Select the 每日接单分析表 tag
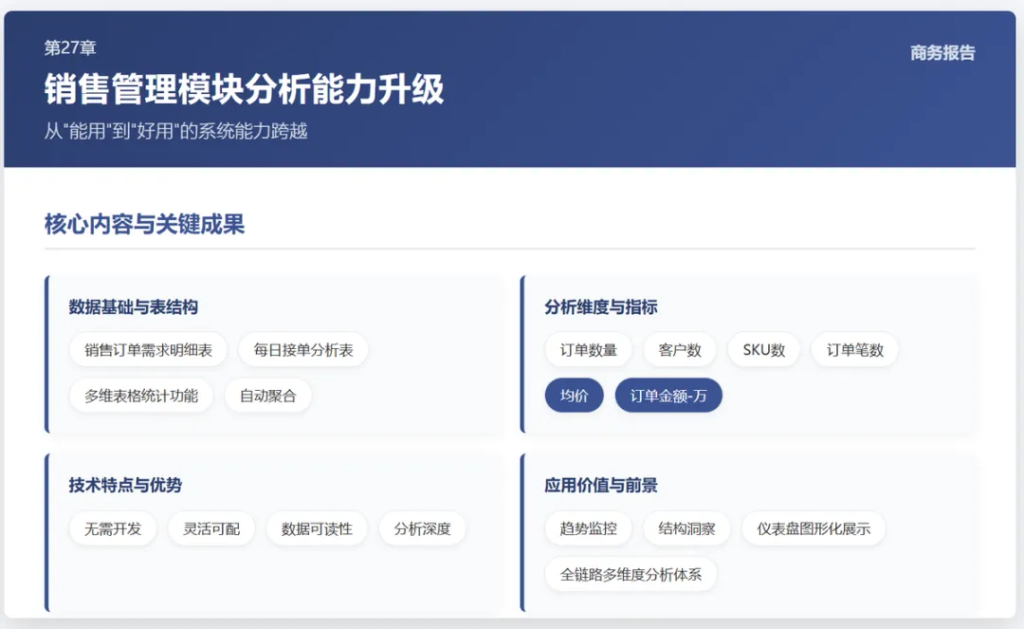Image resolution: width=1024 pixels, height=629 pixels. [303, 350]
